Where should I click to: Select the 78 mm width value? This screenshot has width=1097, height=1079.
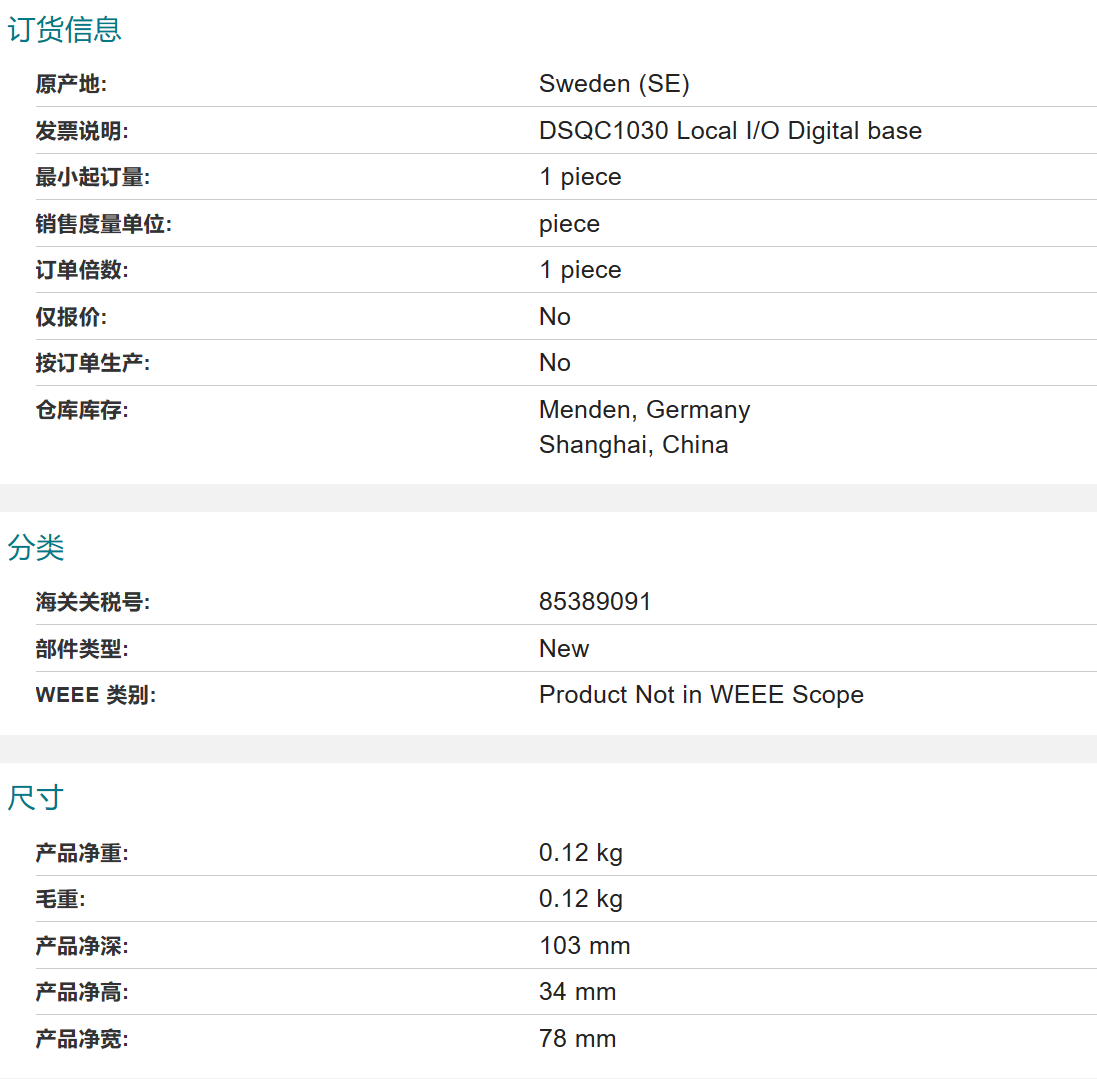(578, 1039)
